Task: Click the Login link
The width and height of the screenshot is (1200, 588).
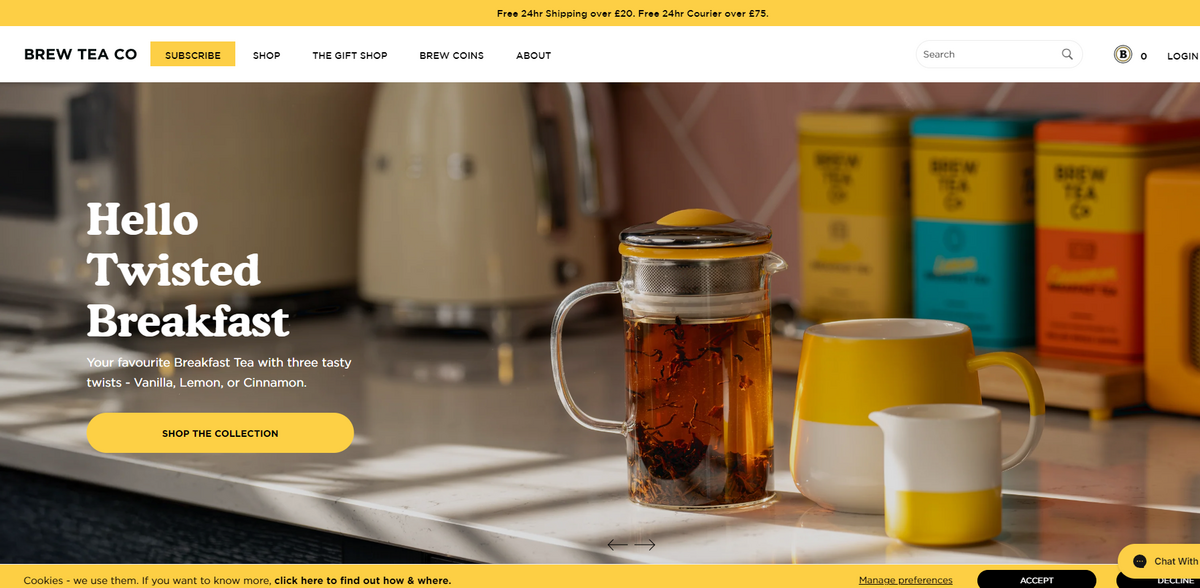Action: pyautogui.click(x=1183, y=56)
